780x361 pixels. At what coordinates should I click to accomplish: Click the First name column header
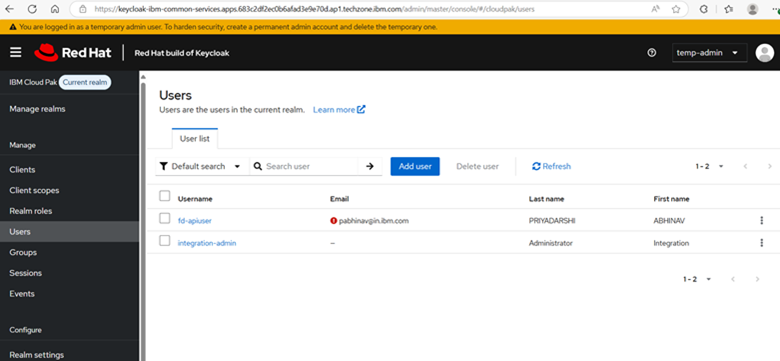[x=671, y=199]
